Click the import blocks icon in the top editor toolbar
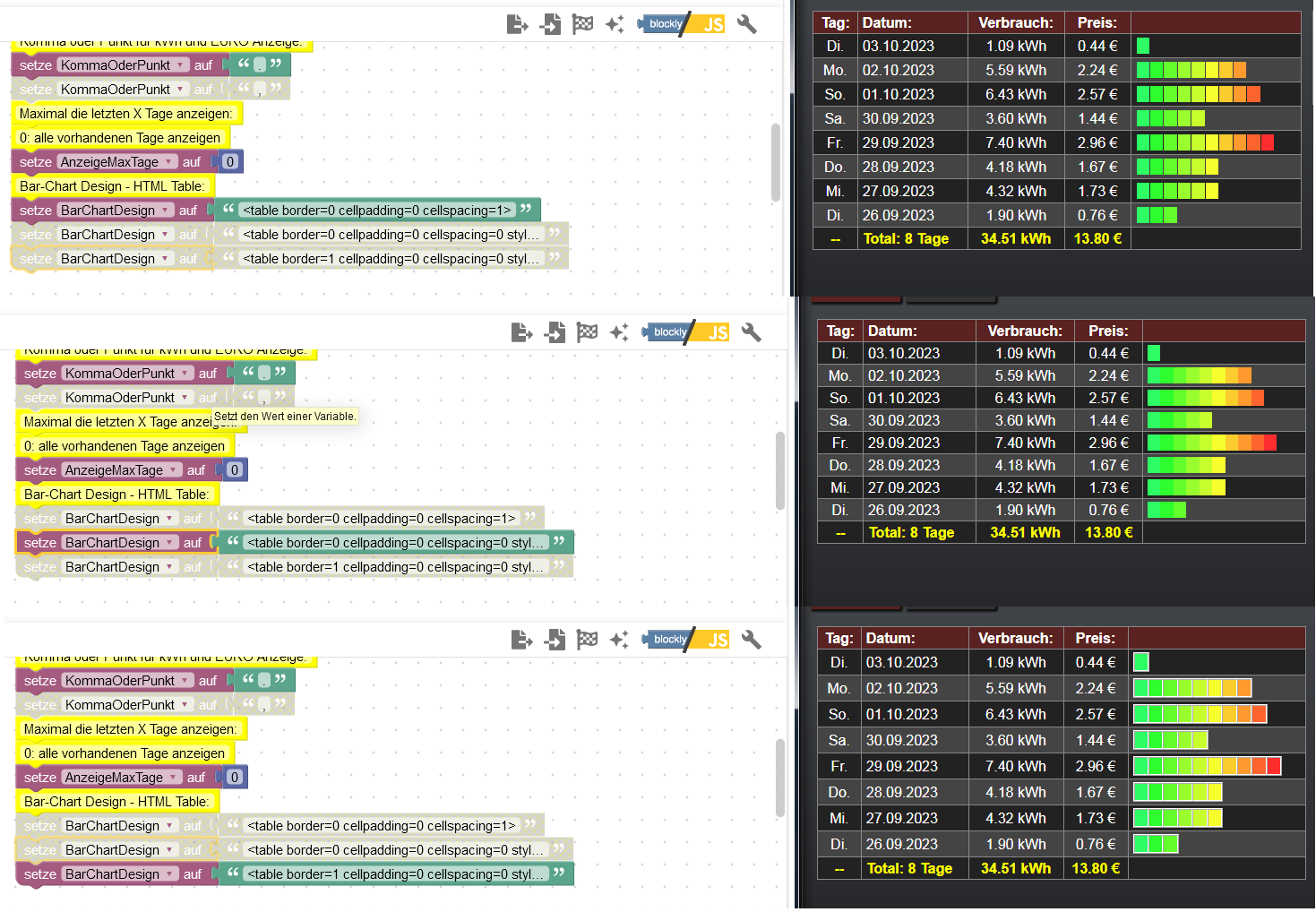This screenshot has height=912, width=1316. 551,24
